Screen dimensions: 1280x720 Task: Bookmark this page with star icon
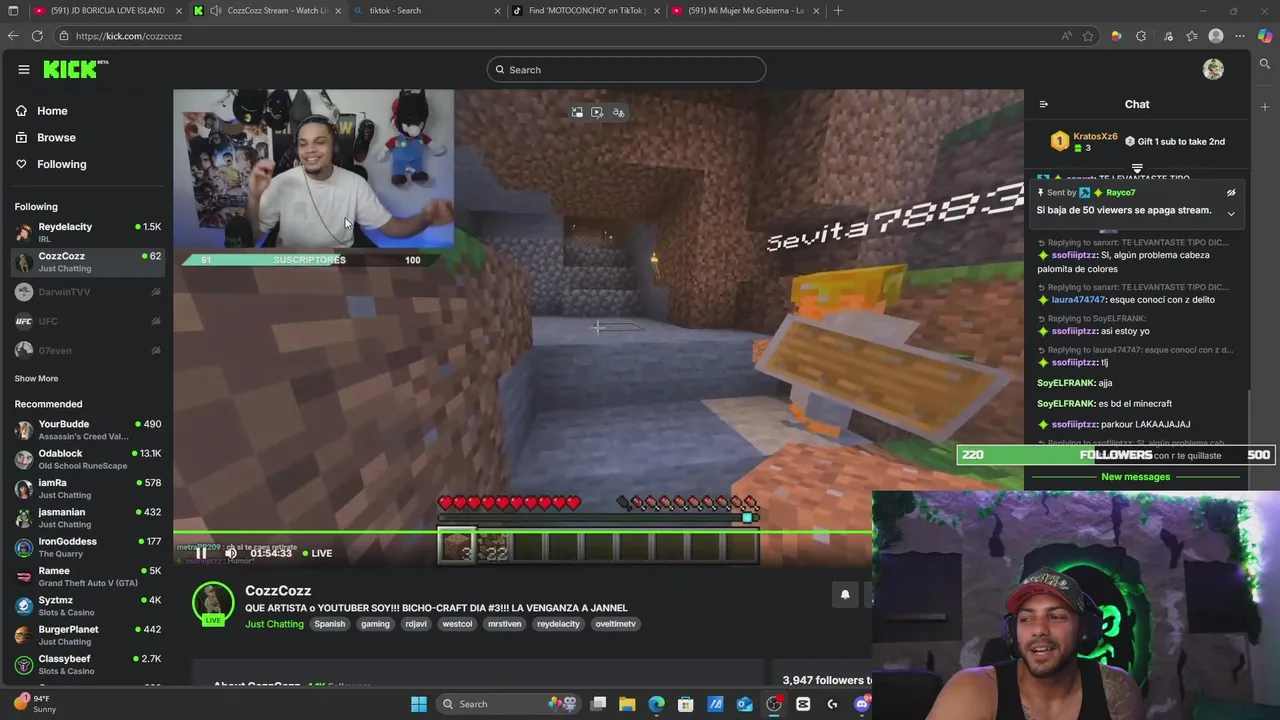[1089, 36]
